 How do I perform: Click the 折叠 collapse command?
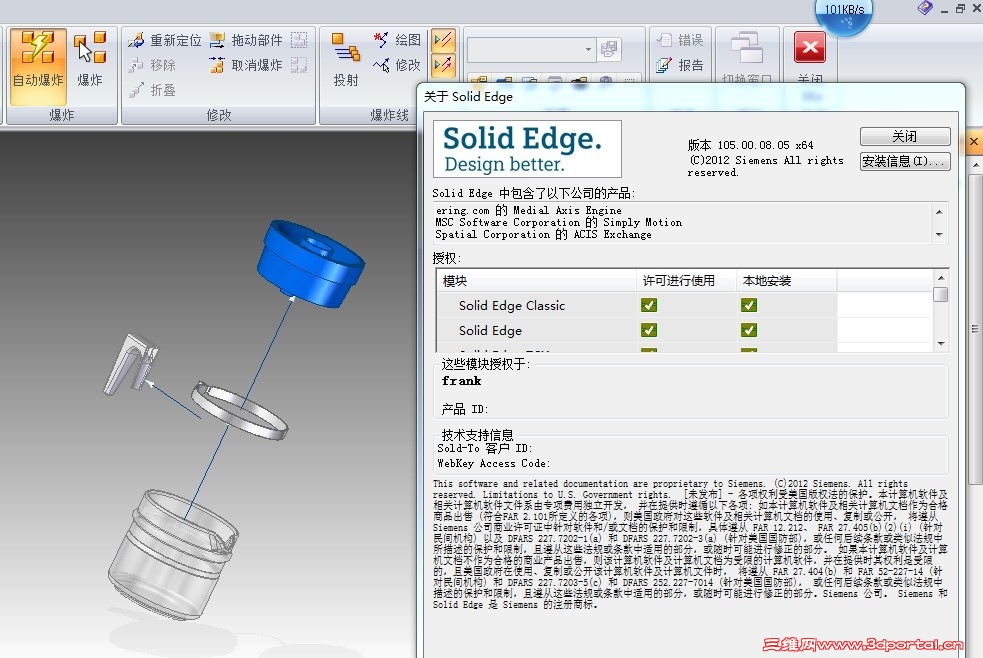click(152, 90)
